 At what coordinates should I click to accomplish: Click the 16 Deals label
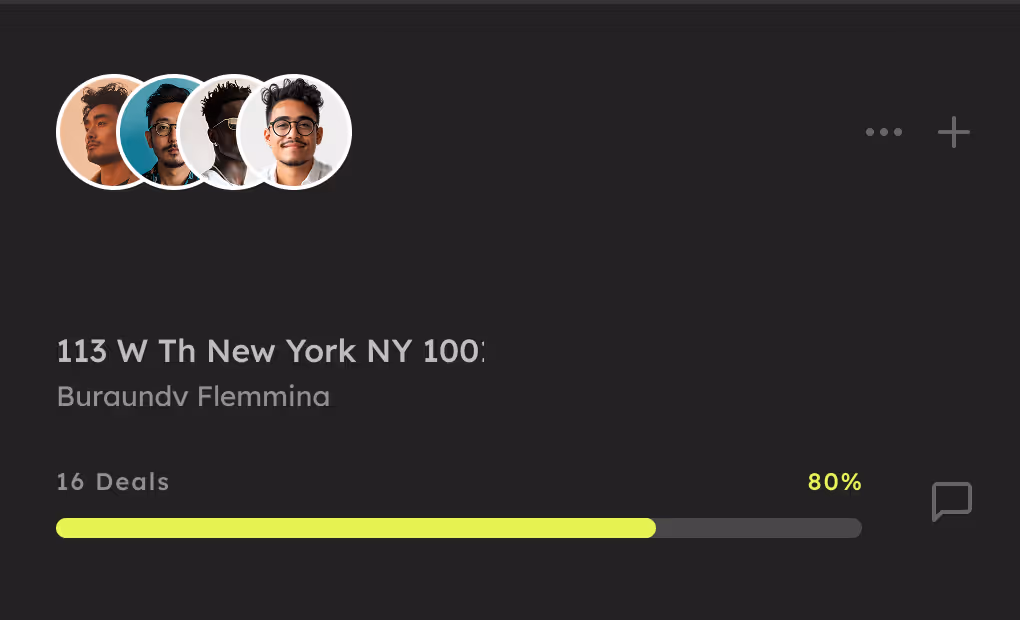click(x=113, y=482)
